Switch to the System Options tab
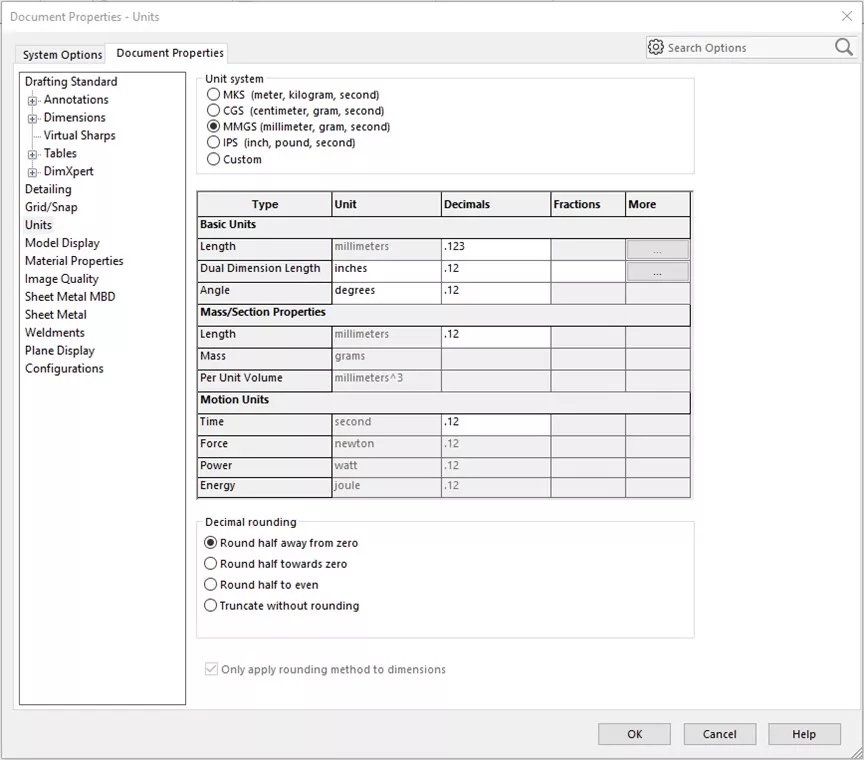Screen dimensions: 864x760 point(62,56)
